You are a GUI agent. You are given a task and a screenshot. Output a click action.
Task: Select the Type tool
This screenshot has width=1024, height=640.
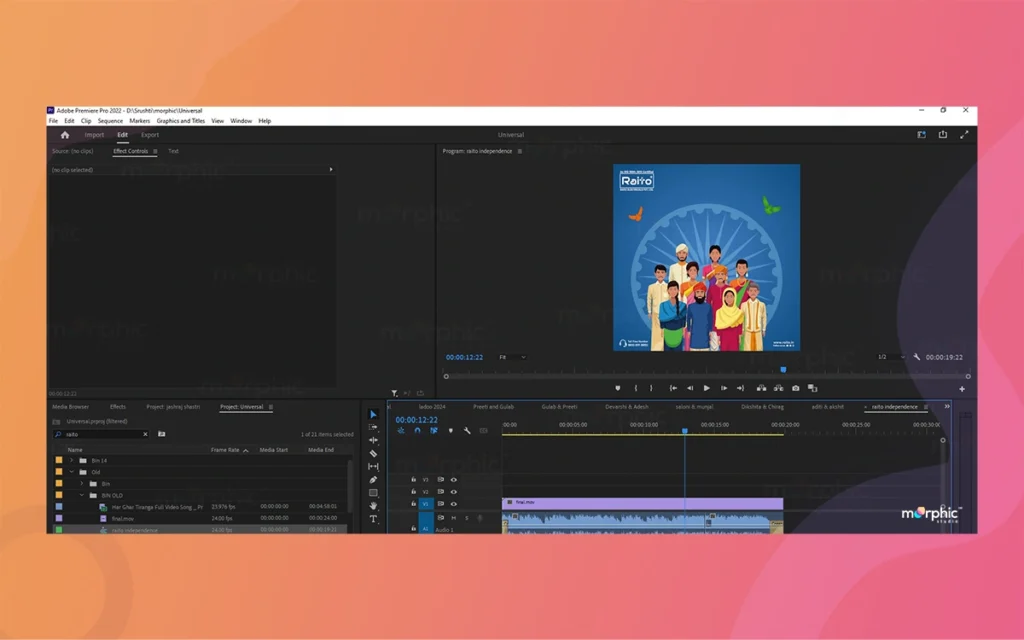pos(373,519)
